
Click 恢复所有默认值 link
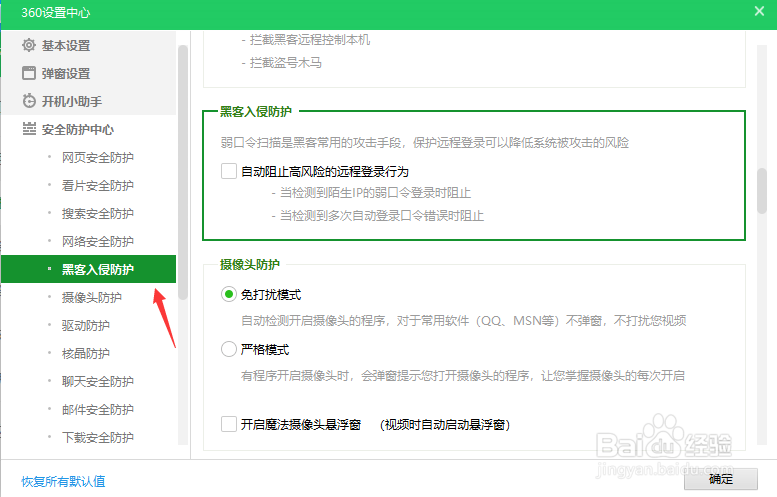coord(63,481)
